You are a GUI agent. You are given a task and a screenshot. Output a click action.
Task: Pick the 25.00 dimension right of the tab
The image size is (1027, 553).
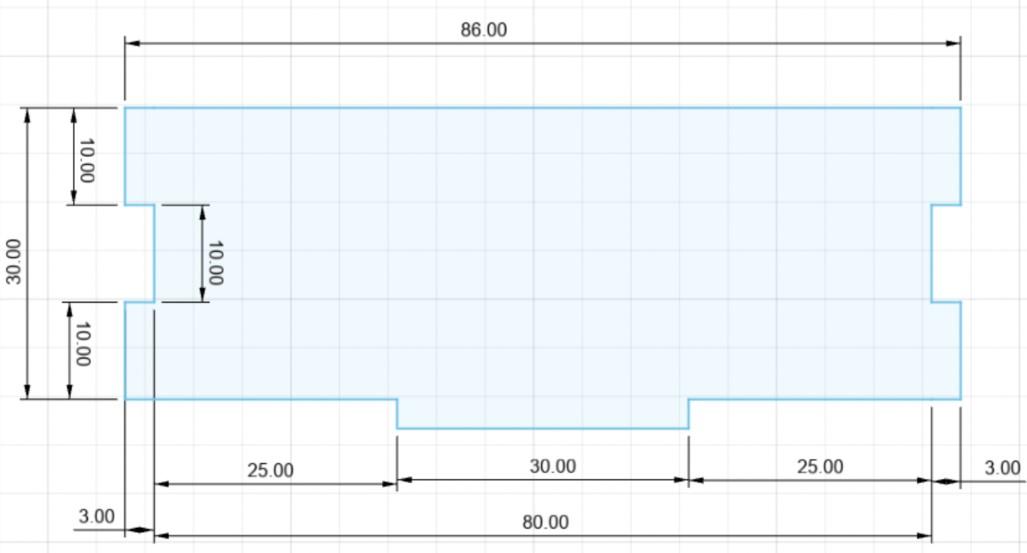pos(819,467)
